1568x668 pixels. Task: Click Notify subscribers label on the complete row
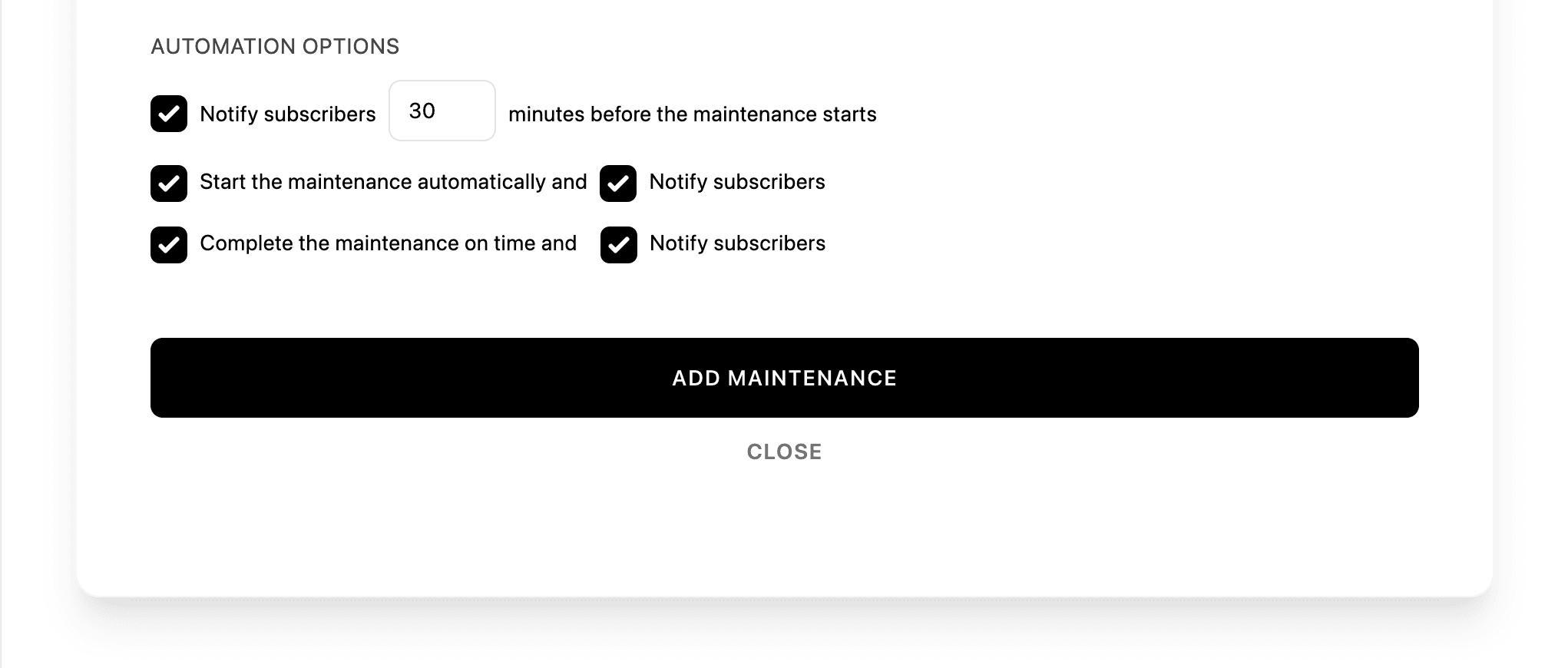(738, 243)
